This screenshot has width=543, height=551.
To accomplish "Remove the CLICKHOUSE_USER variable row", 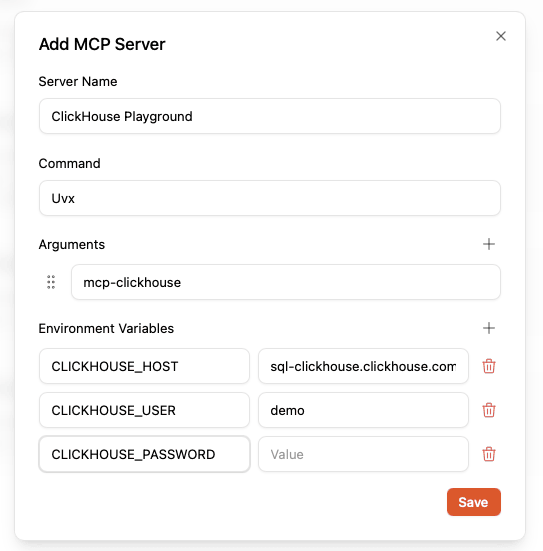I will 489,410.
